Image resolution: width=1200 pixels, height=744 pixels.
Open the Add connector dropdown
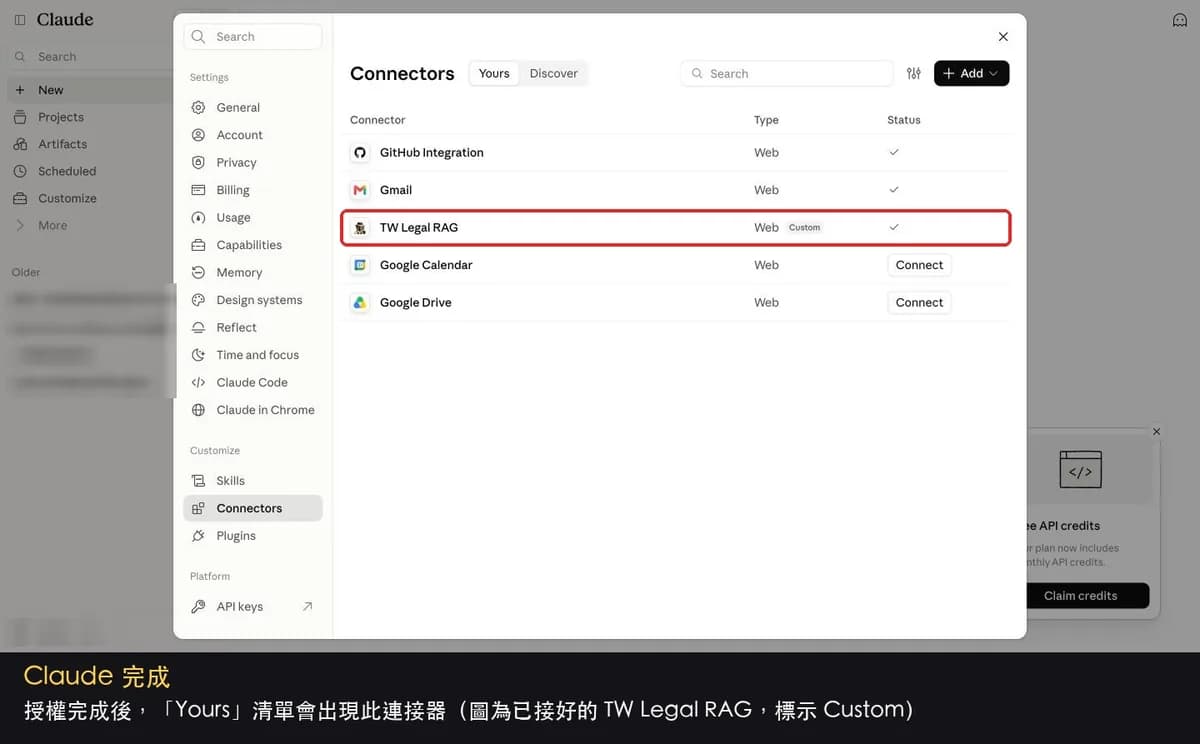tap(971, 73)
